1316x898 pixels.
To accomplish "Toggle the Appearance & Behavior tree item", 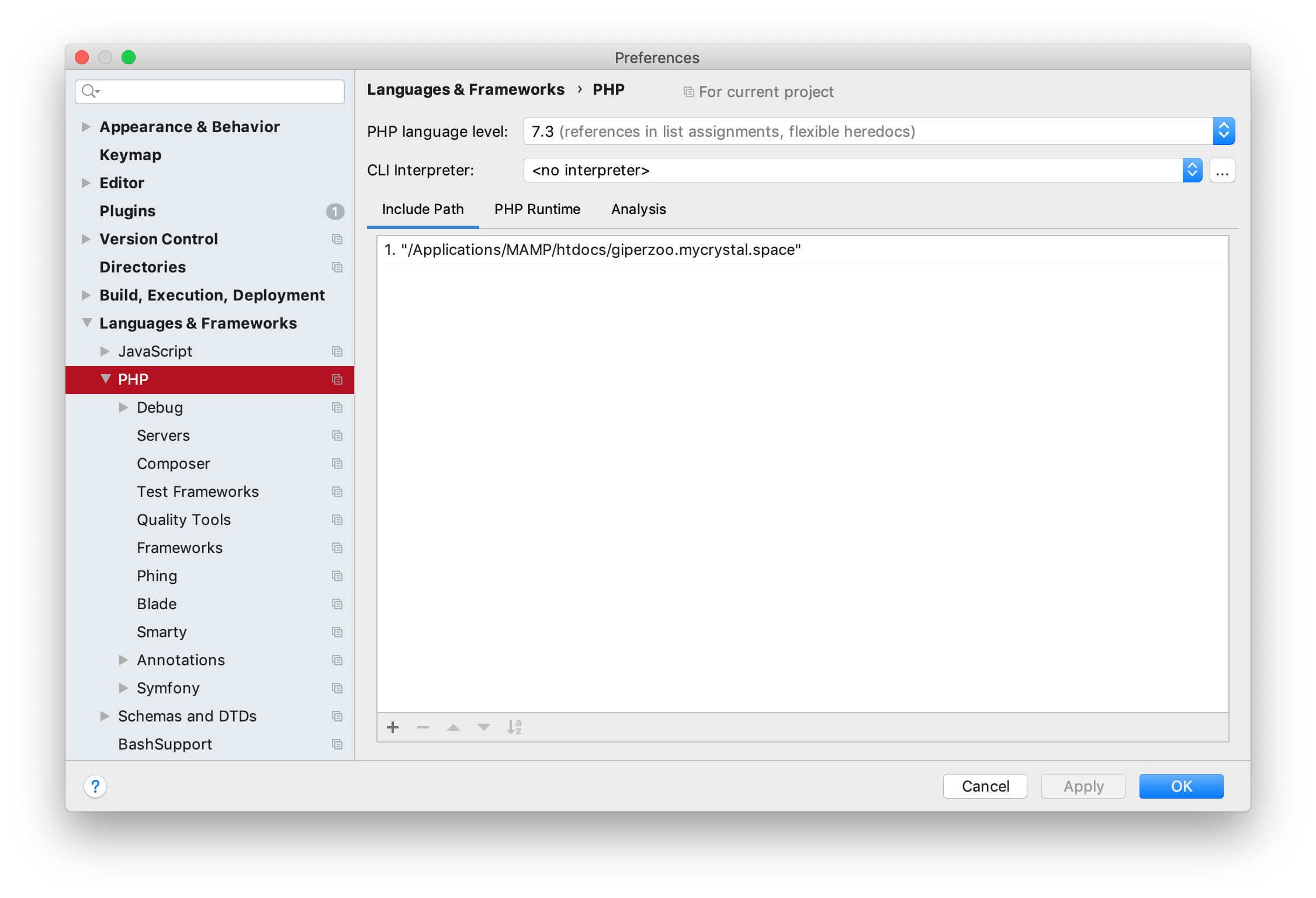I will click(x=87, y=126).
